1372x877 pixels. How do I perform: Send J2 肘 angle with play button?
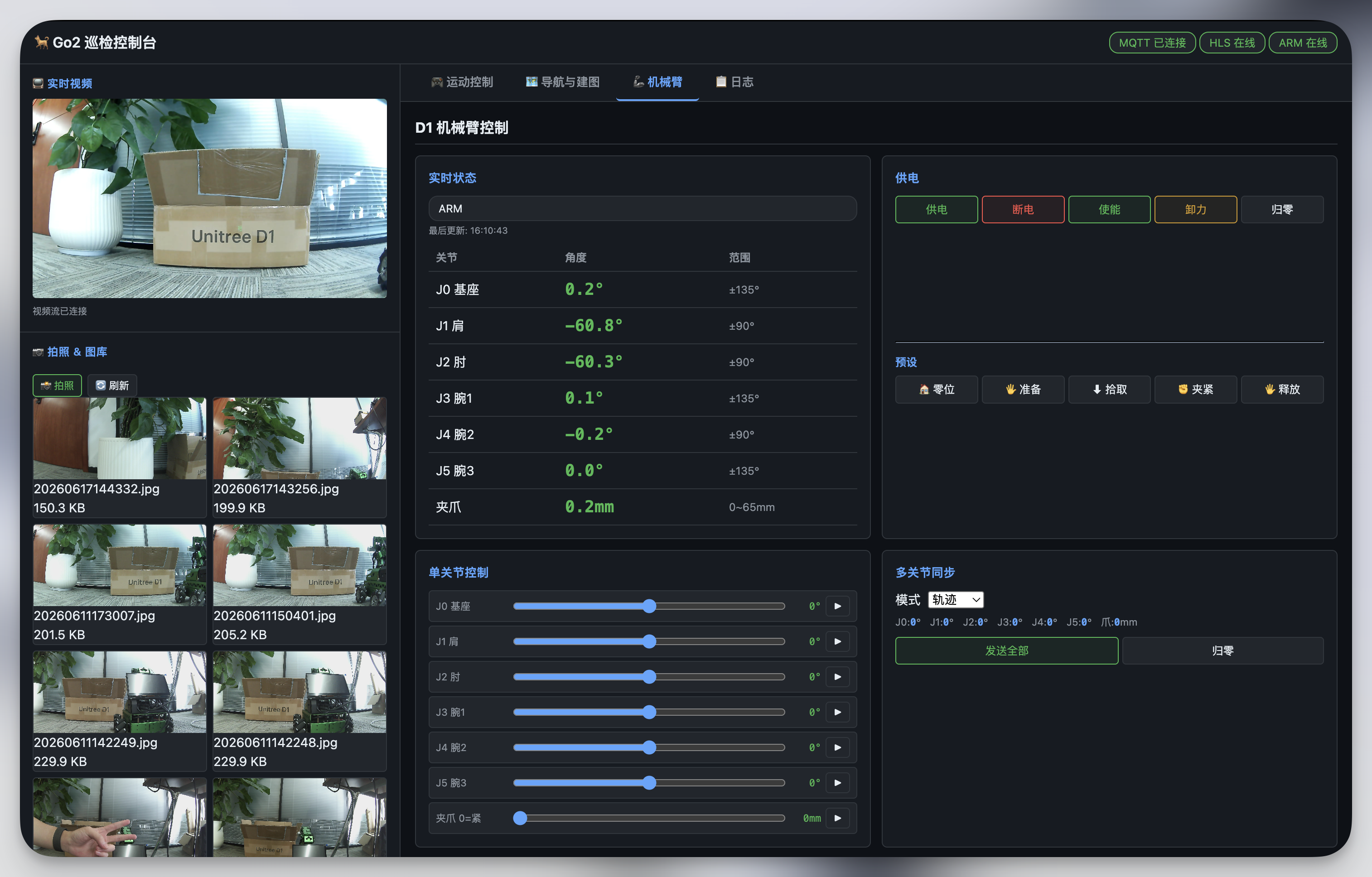point(837,676)
